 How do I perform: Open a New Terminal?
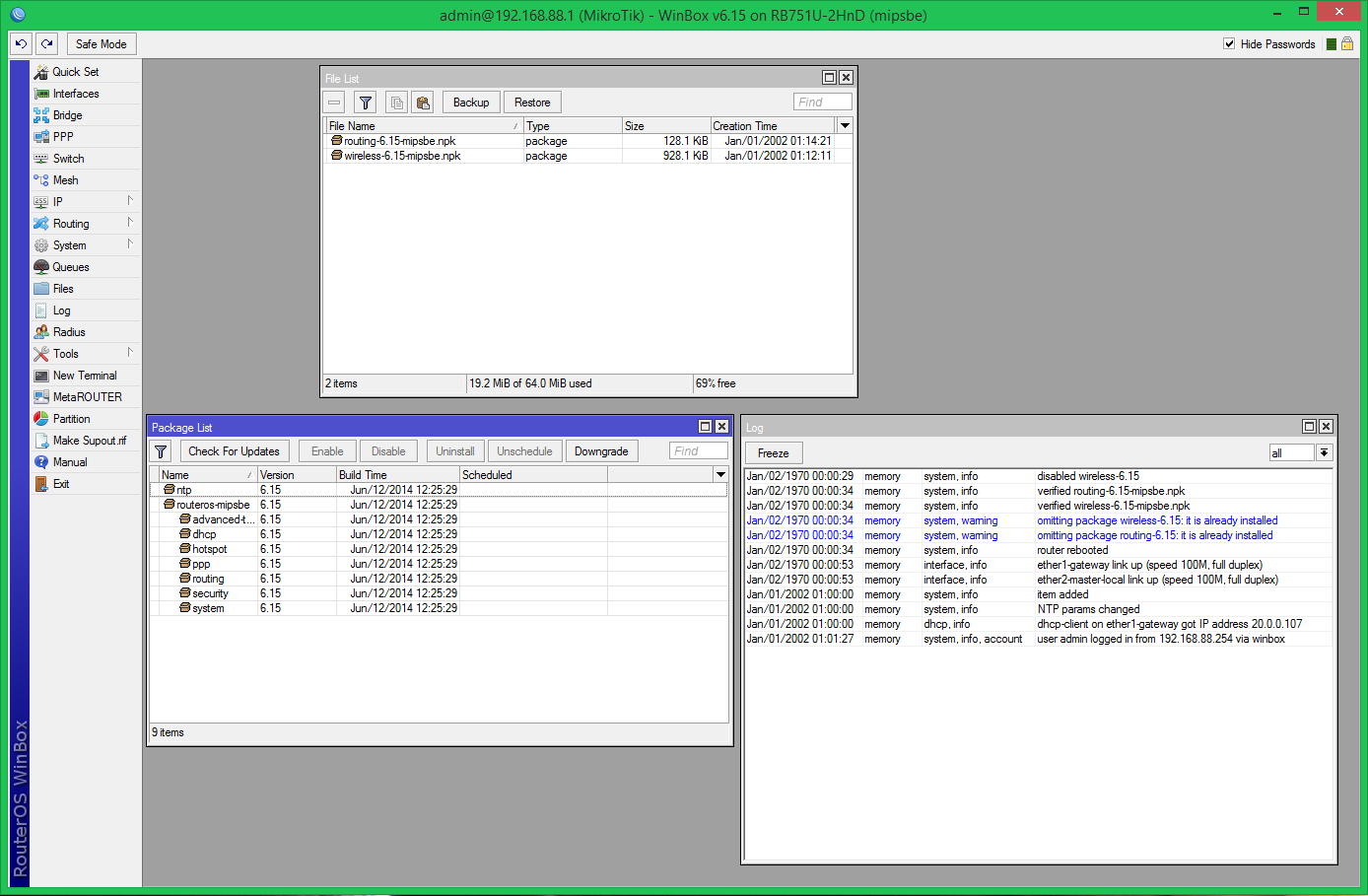point(83,375)
